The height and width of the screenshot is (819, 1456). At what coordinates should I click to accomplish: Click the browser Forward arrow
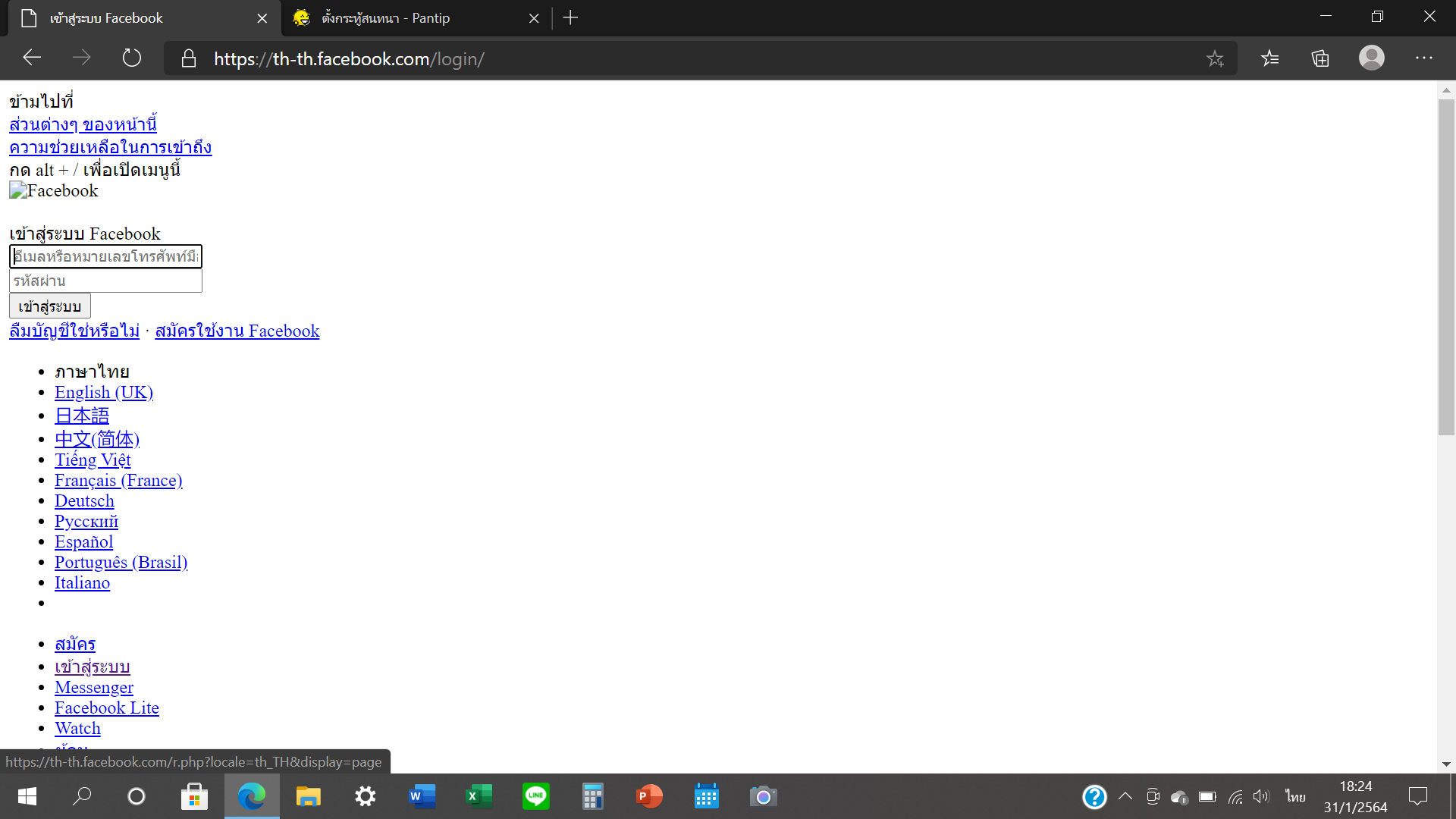click(82, 58)
